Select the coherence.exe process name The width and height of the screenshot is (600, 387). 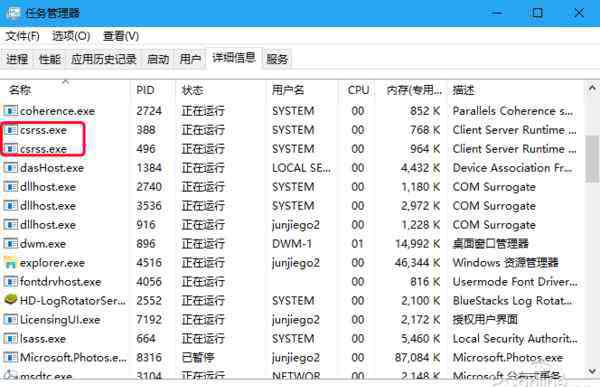(57, 111)
